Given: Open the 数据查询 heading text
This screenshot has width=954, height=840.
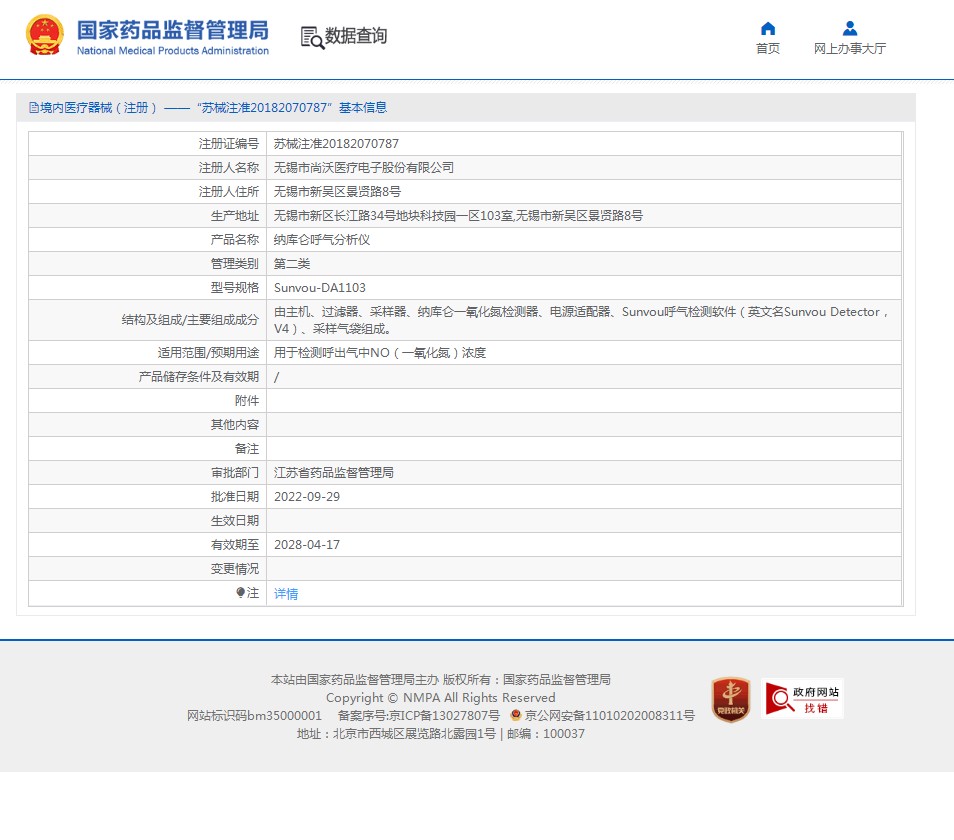Looking at the screenshot, I should click(356, 36).
